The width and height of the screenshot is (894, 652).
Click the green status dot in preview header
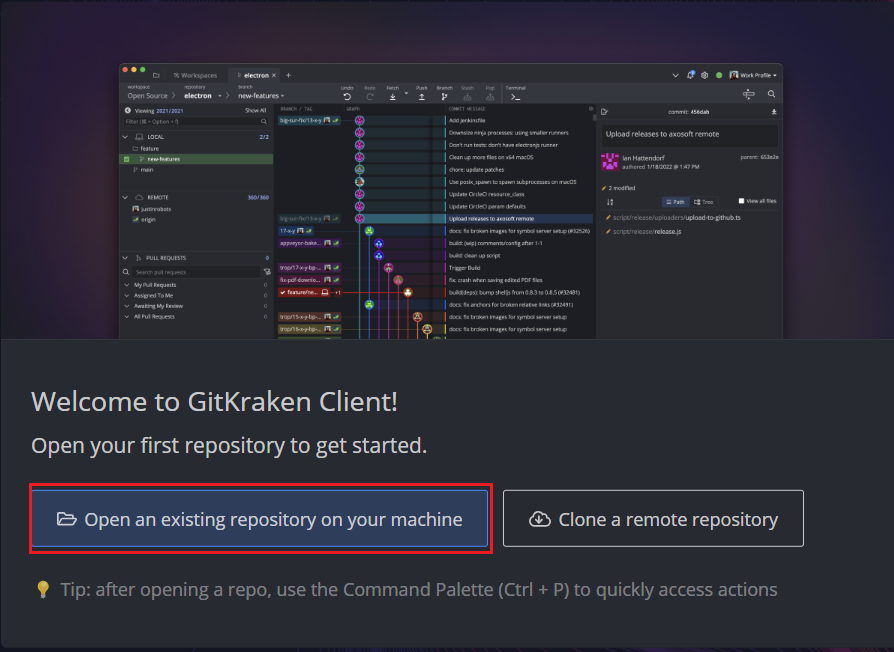point(719,75)
